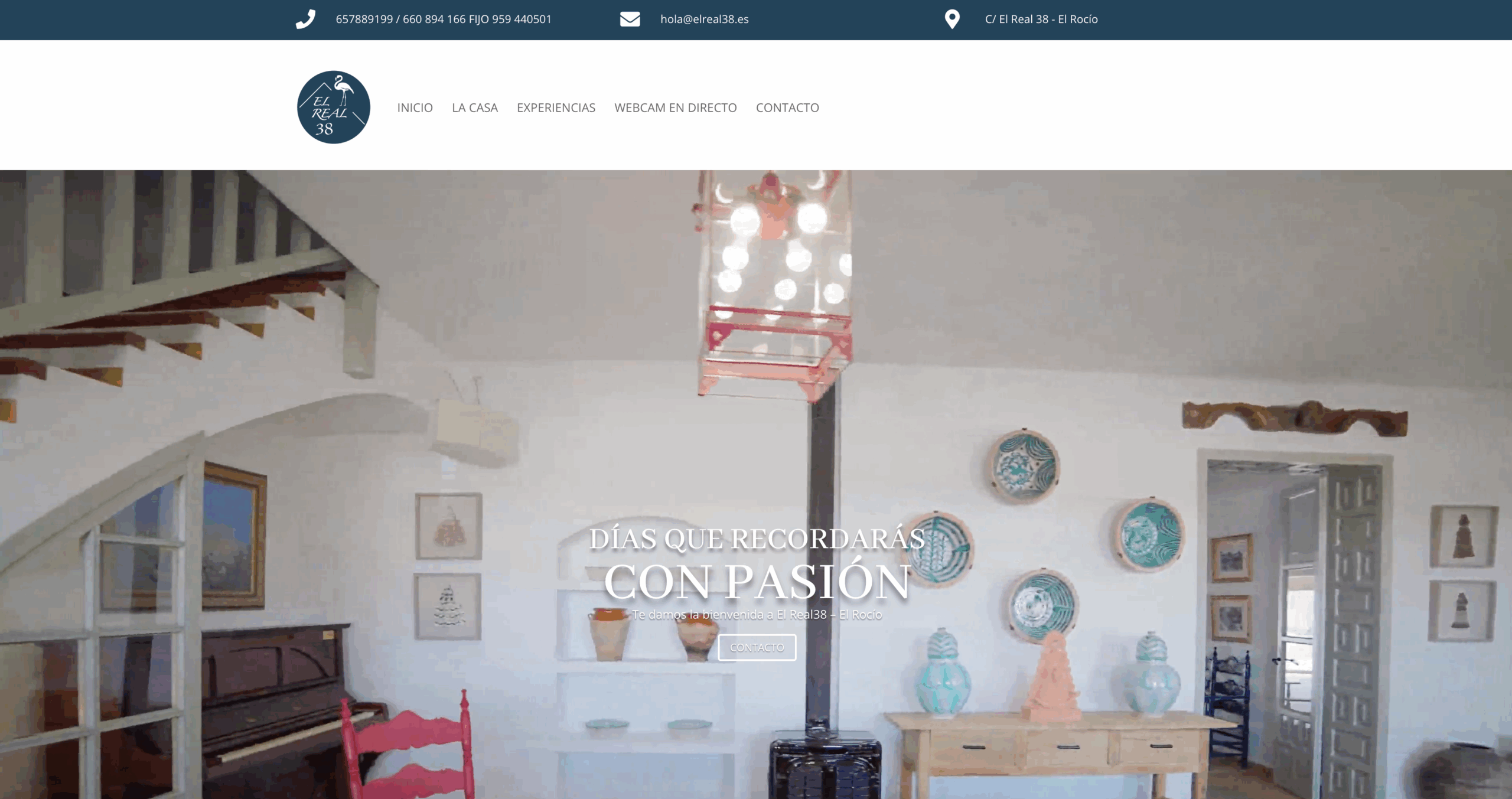Image resolution: width=1512 pixels, height=799 pixels.
Task: Click the map location pin icon
Action: (x=952, y=19)
